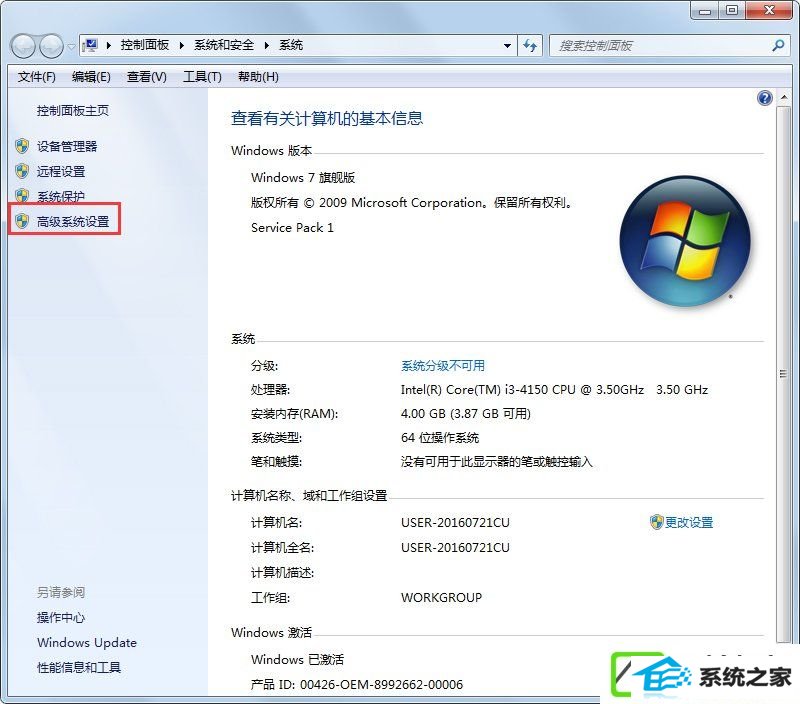Open 性能信息和工具 link
Viewport: 800px width, 704px height.
click(79, 668)
